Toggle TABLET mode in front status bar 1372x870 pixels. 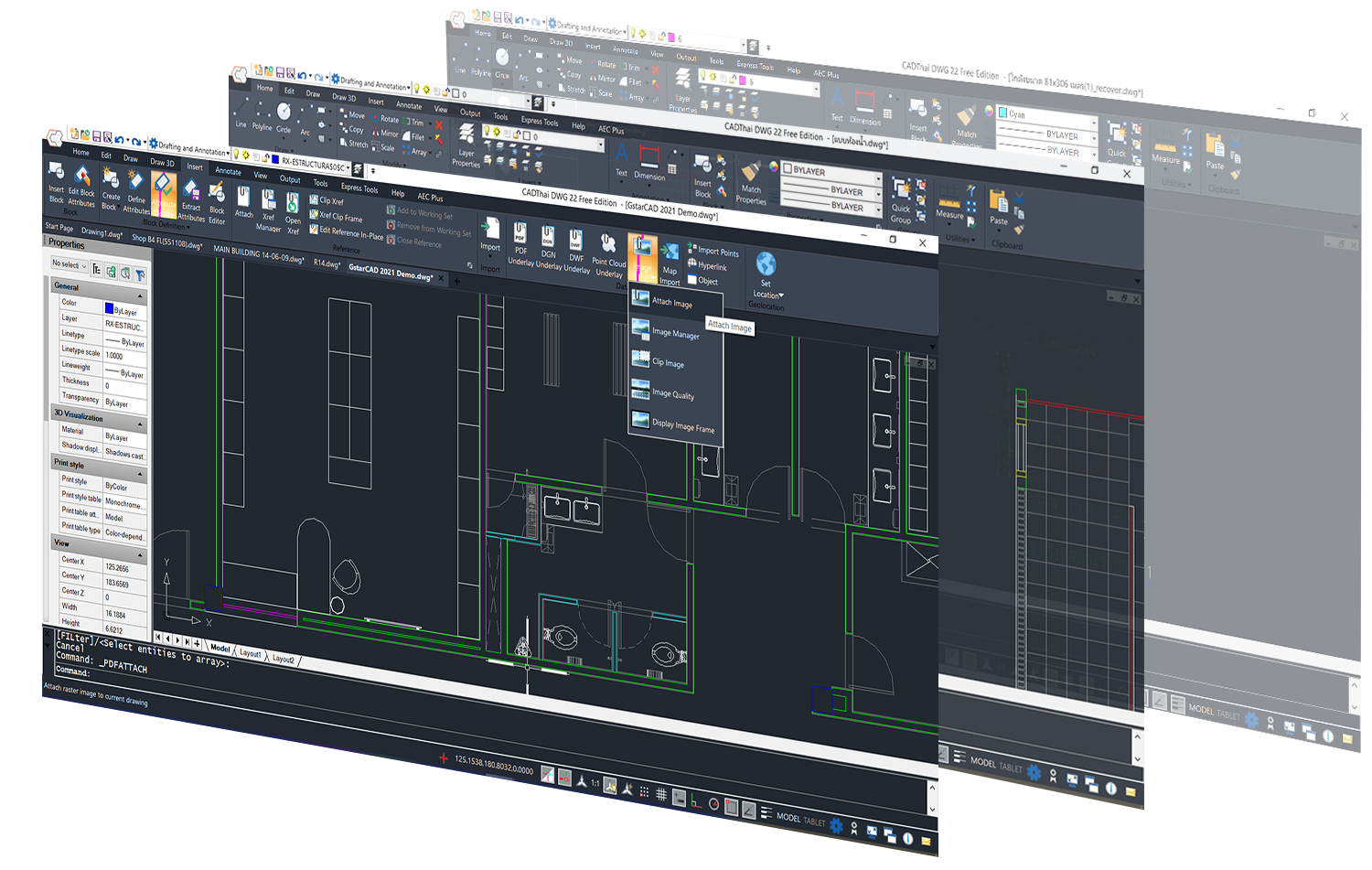click(814, 822)
